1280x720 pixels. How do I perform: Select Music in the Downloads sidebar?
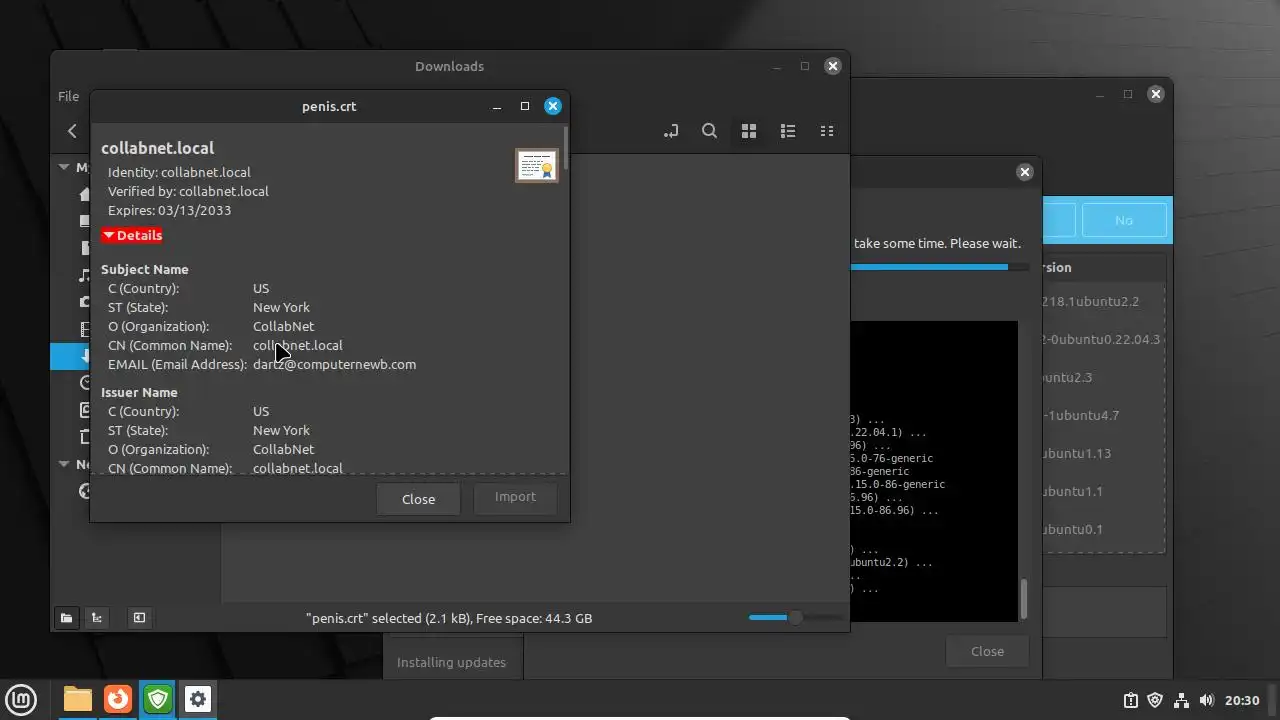85,275
